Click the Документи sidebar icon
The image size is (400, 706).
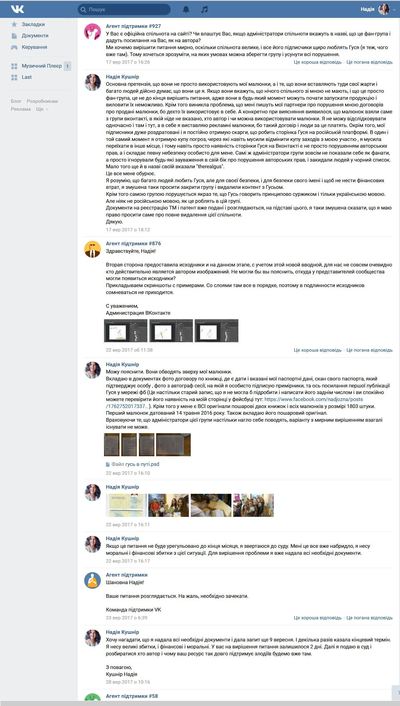coord(14,36)
